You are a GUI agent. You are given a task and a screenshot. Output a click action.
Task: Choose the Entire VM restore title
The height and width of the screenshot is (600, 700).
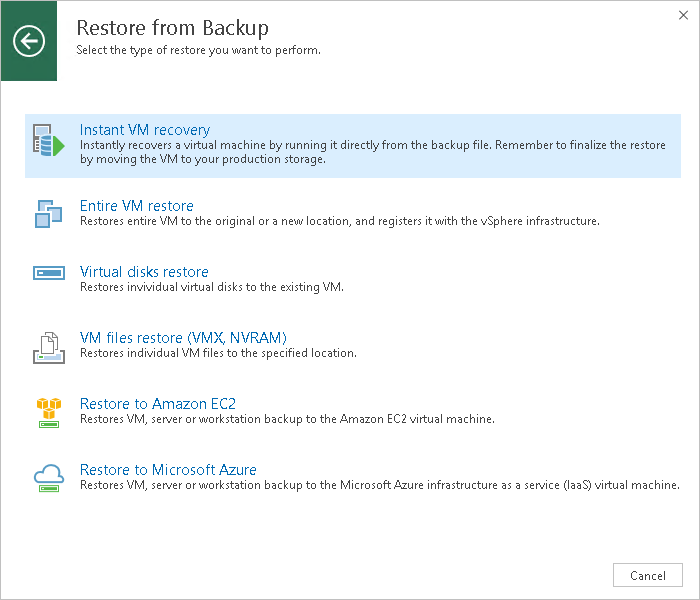(136, 206)
